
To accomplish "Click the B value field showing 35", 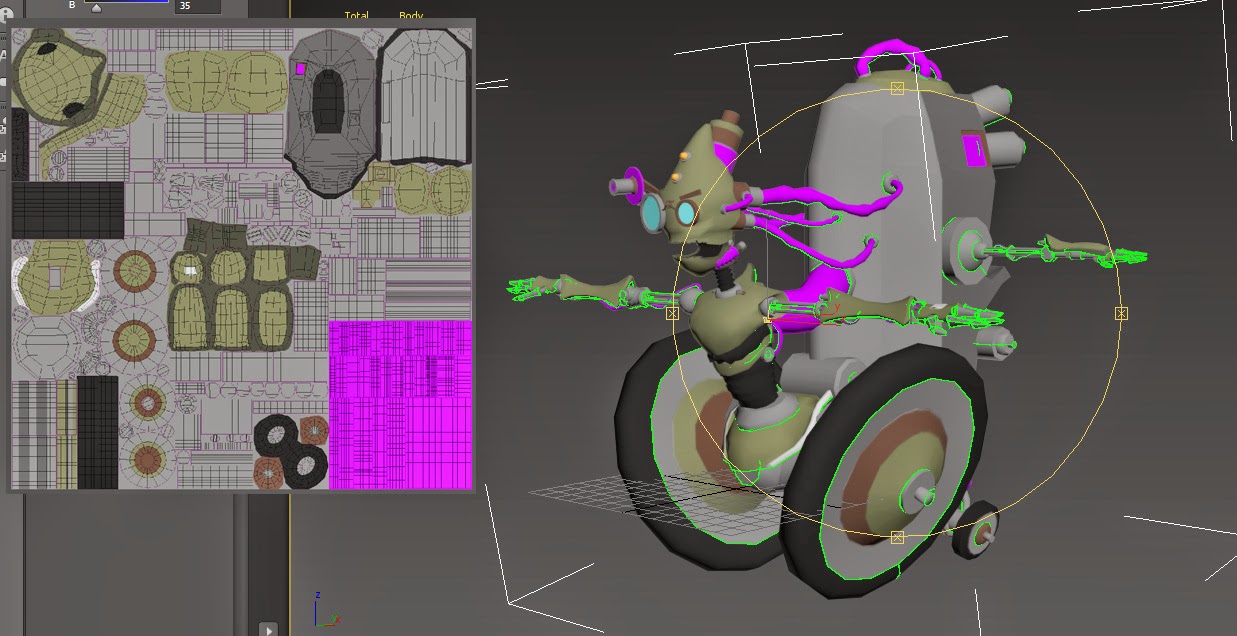I will tap(198, 6).
